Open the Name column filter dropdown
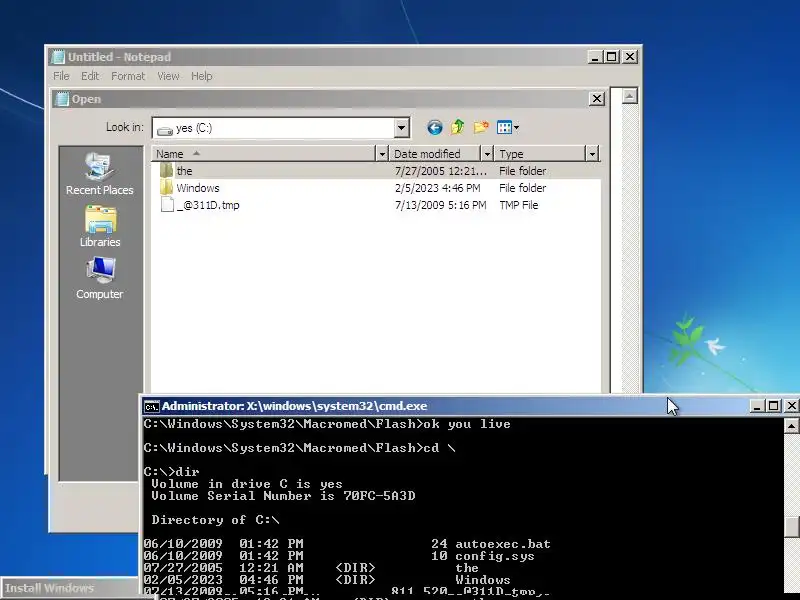Screen dimensions: 800x600 pyautogui.click(x=382, y=154)
